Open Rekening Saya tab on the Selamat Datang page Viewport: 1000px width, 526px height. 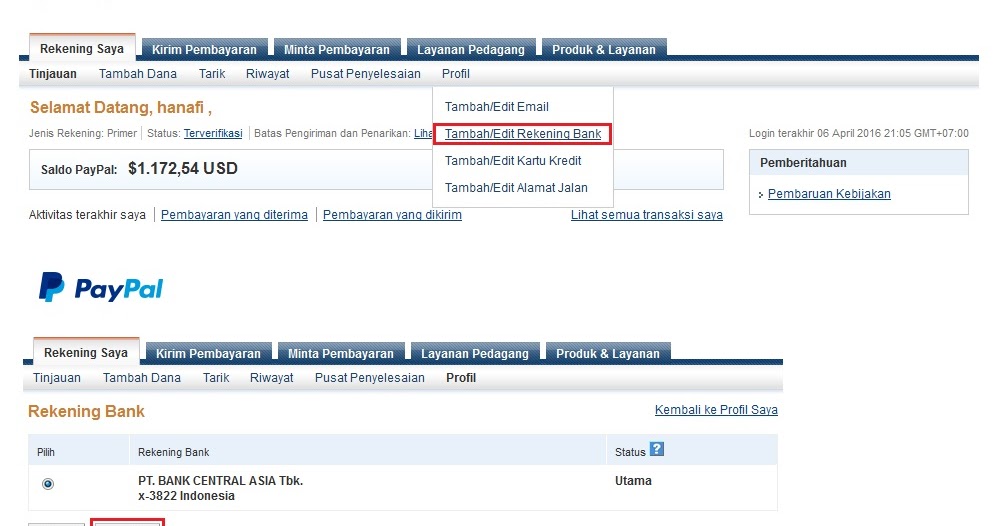[82, 48]
